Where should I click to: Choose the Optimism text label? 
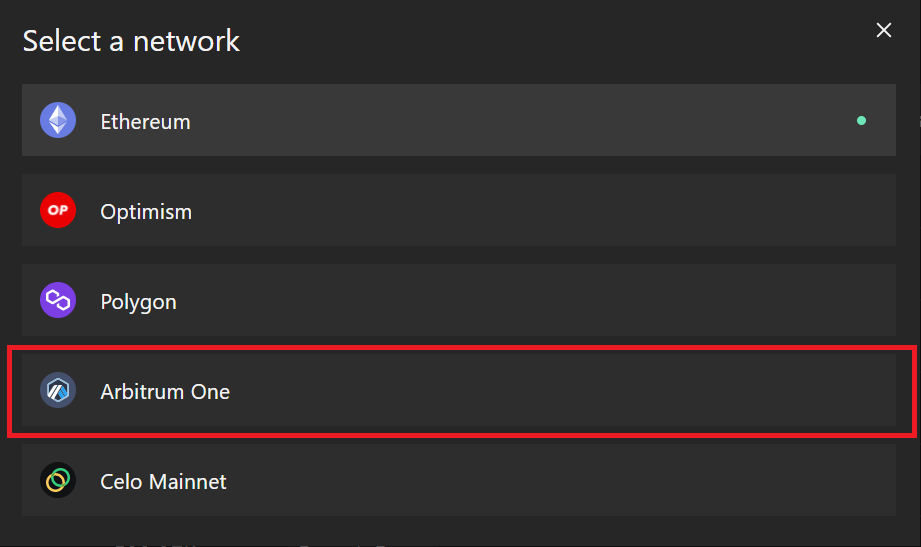[x=146, y=212]
